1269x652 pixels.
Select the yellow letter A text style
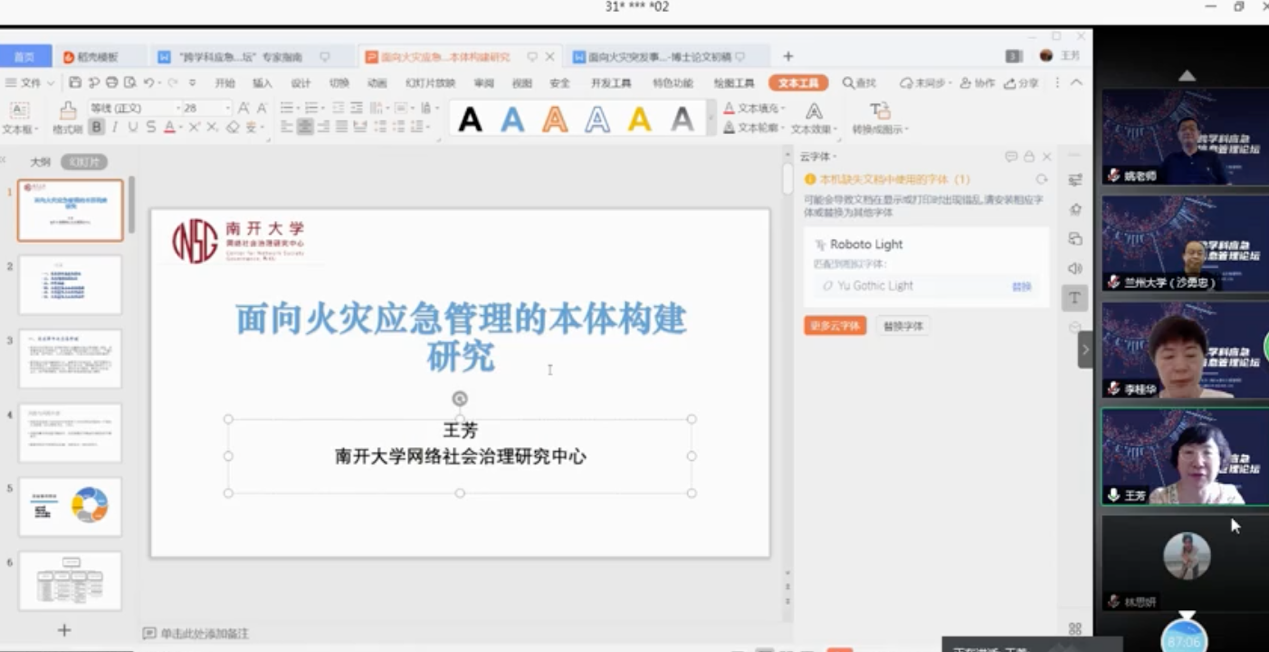tap(640, 120)
